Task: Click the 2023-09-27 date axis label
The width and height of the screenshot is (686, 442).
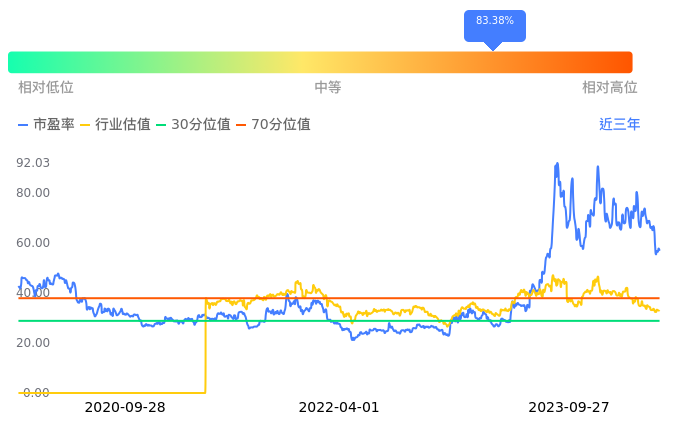Action: point(568,408)
